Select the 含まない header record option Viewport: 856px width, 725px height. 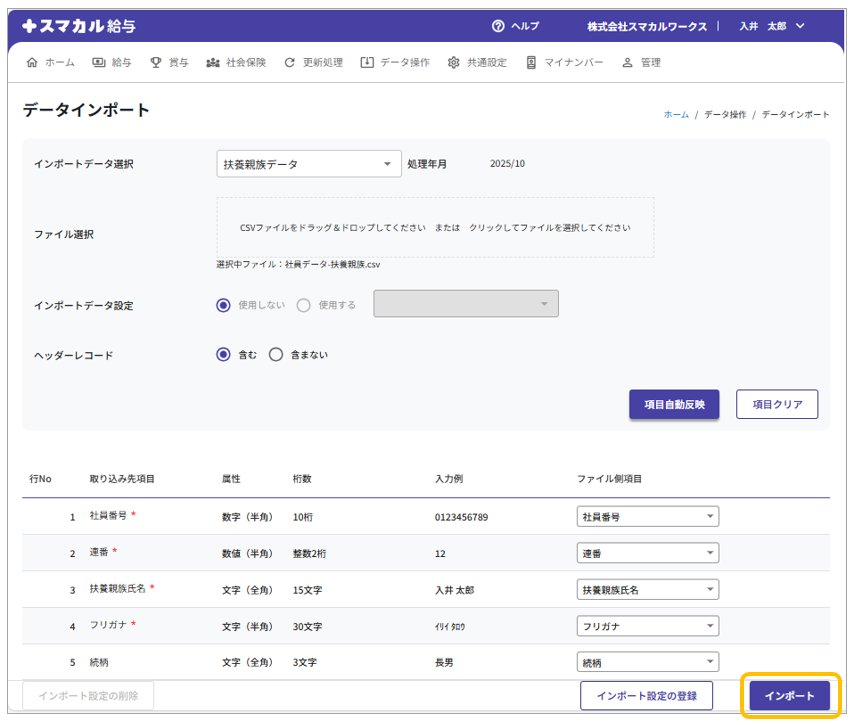[276, 354]
